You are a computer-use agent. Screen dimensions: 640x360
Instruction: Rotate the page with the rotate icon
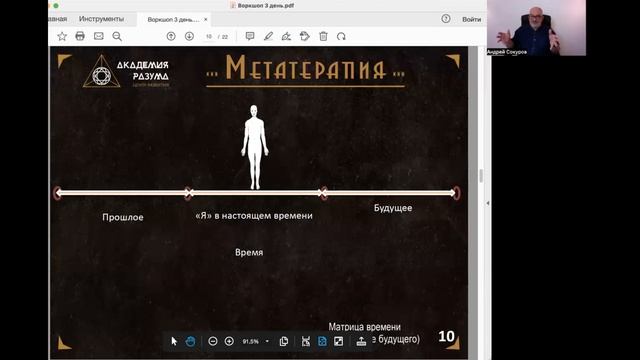point(341,37)
